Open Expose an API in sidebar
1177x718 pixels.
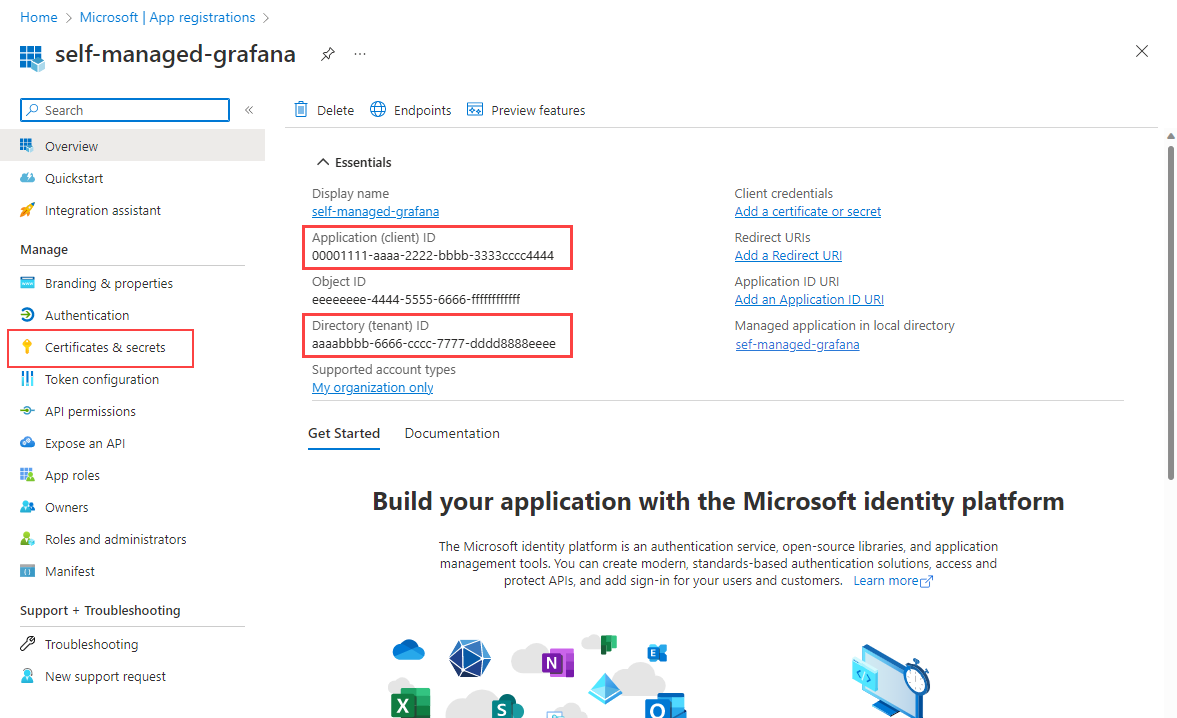[x=85, y=443]
